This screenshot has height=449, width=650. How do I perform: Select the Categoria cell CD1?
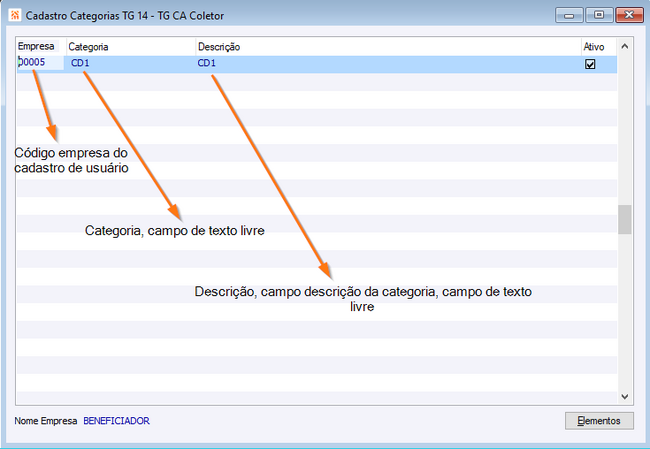pyautogui.click(x=130, y=63)
